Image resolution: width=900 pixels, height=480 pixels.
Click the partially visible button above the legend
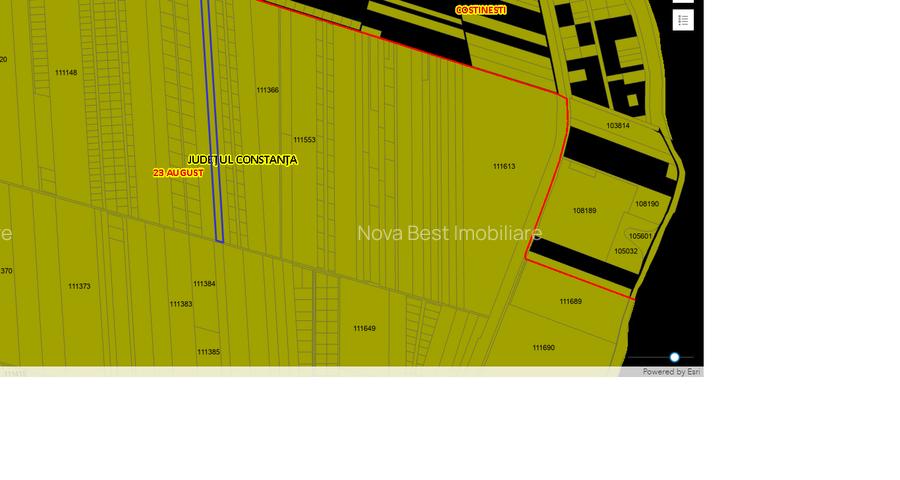pyautogui.click(x=683, y=2)
